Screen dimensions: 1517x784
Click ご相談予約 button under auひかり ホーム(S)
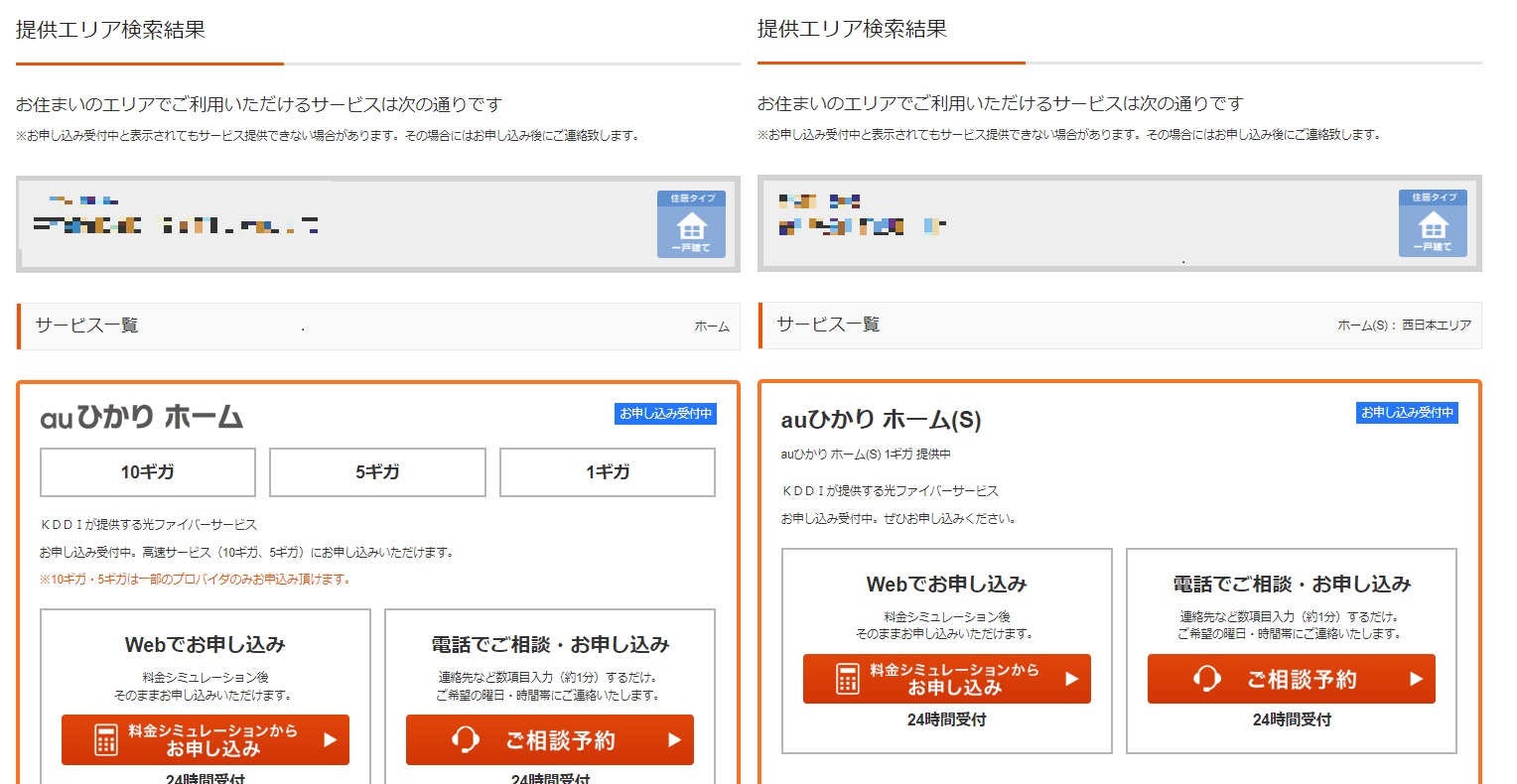[x=1292, y=679]
